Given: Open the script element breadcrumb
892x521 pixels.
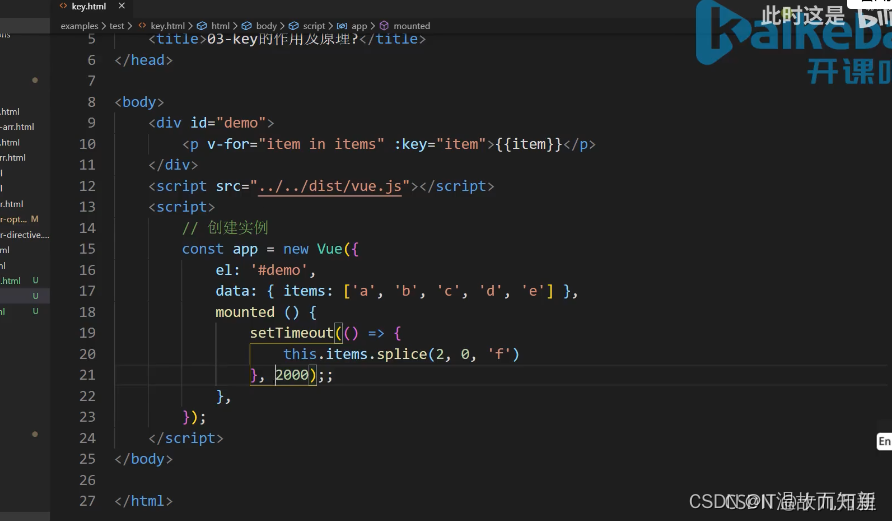Looking at the screenshot, I should 314,26.
